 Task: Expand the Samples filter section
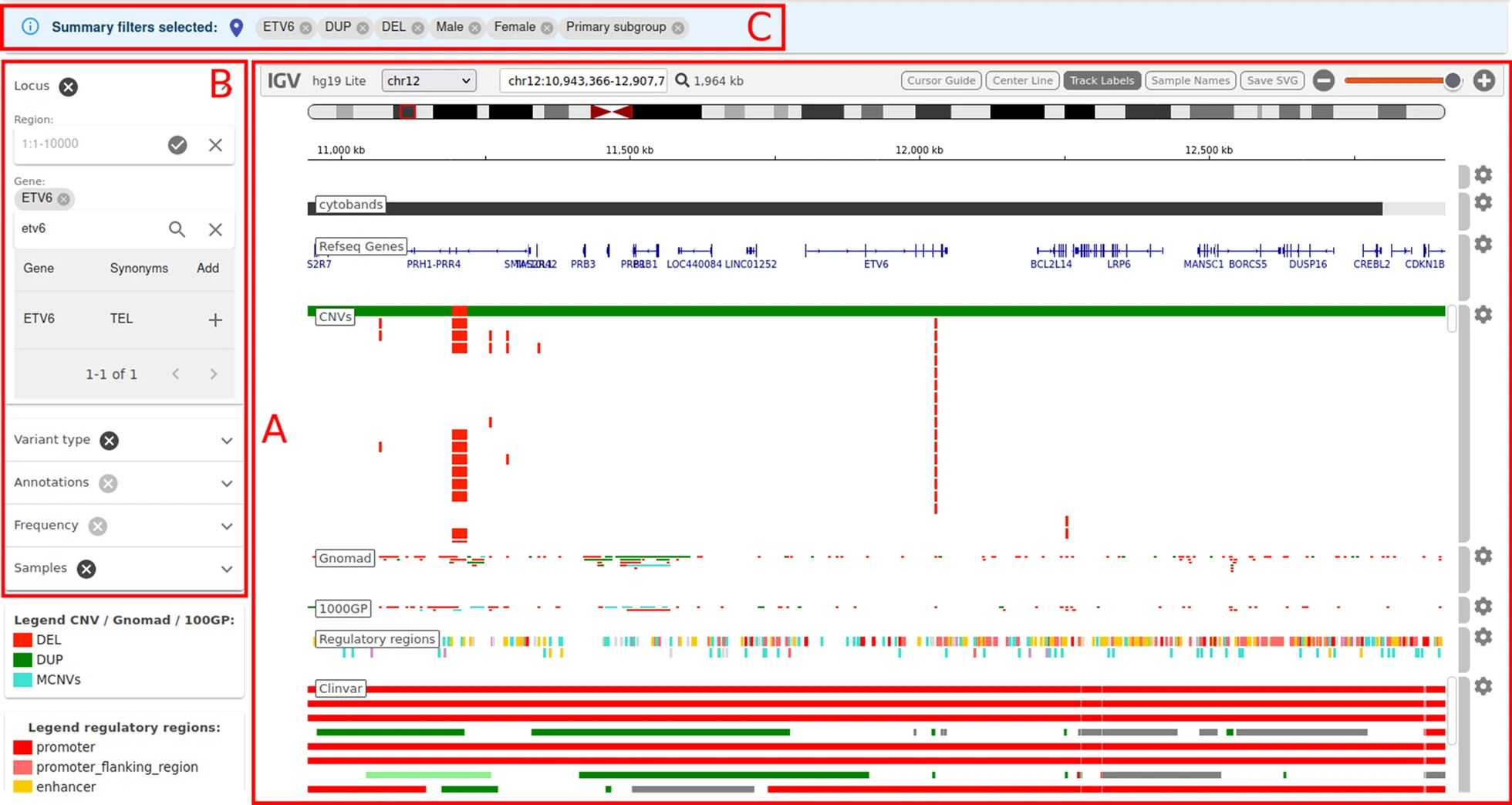point(226,569)
